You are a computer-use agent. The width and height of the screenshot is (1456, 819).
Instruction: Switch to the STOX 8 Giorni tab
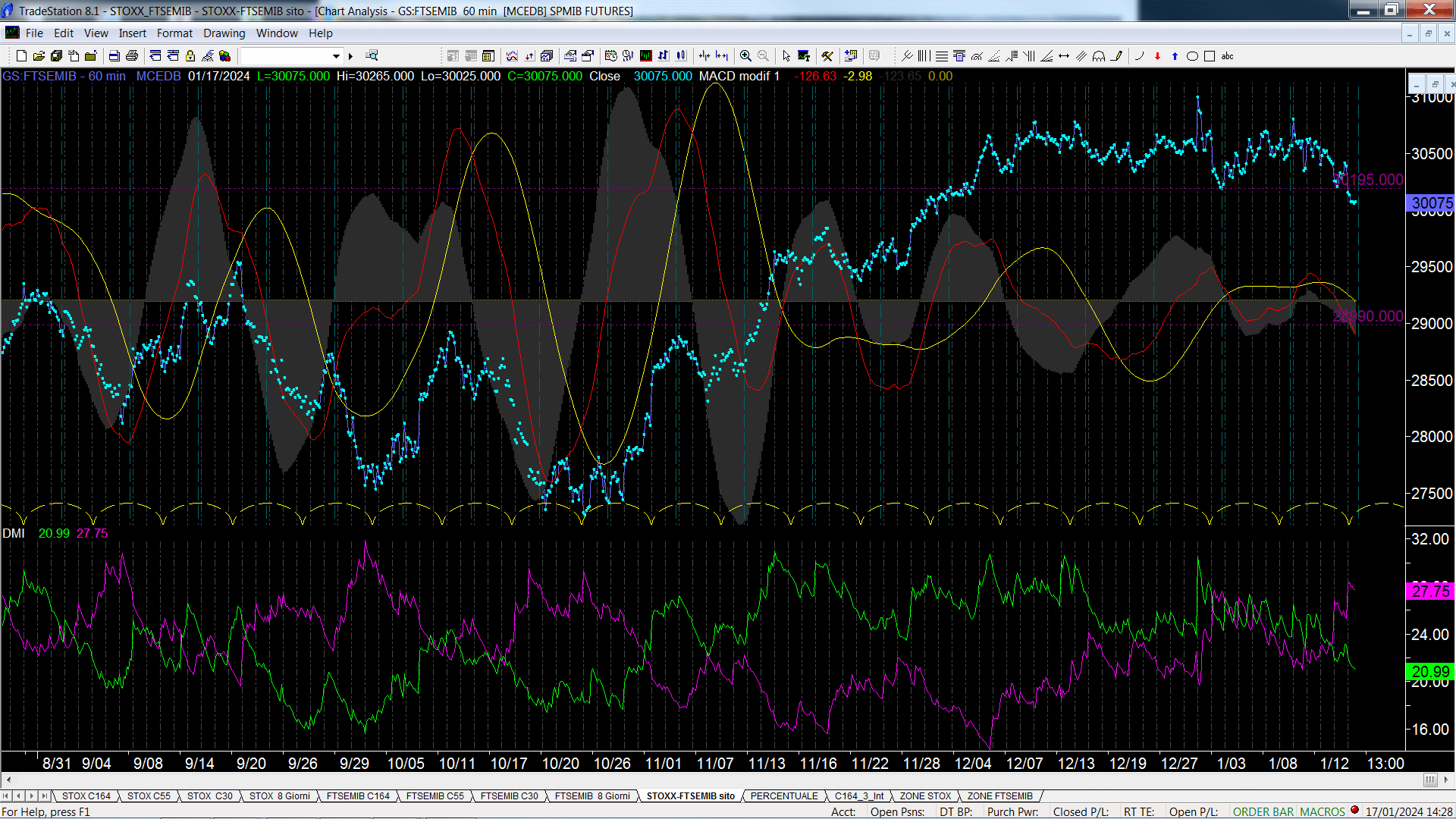[x=280, y=796]
